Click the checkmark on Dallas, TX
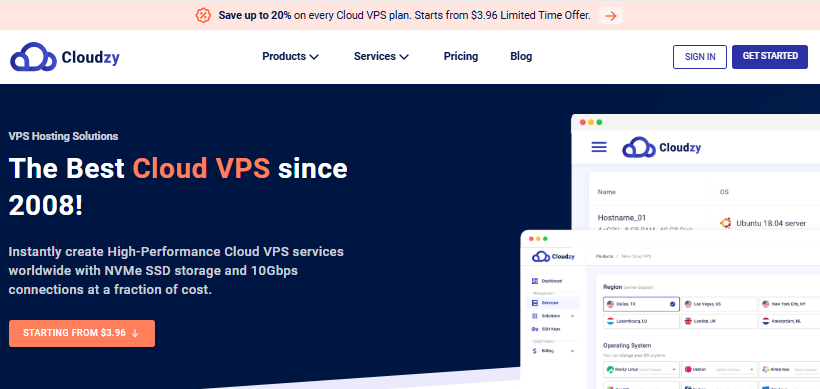This screenshot has height=389, width=820. (673, 304)
